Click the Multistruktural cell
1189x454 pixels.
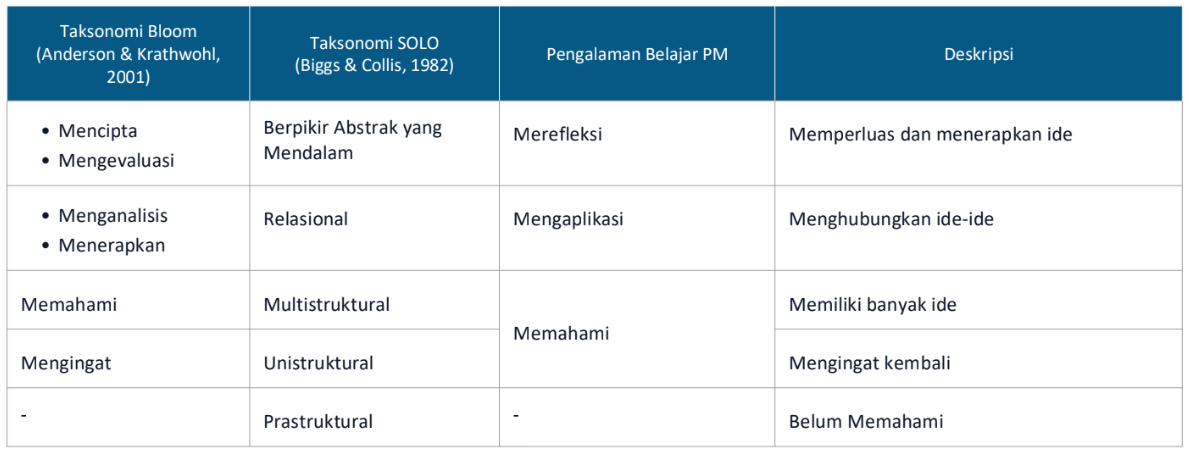pos(327,304)
